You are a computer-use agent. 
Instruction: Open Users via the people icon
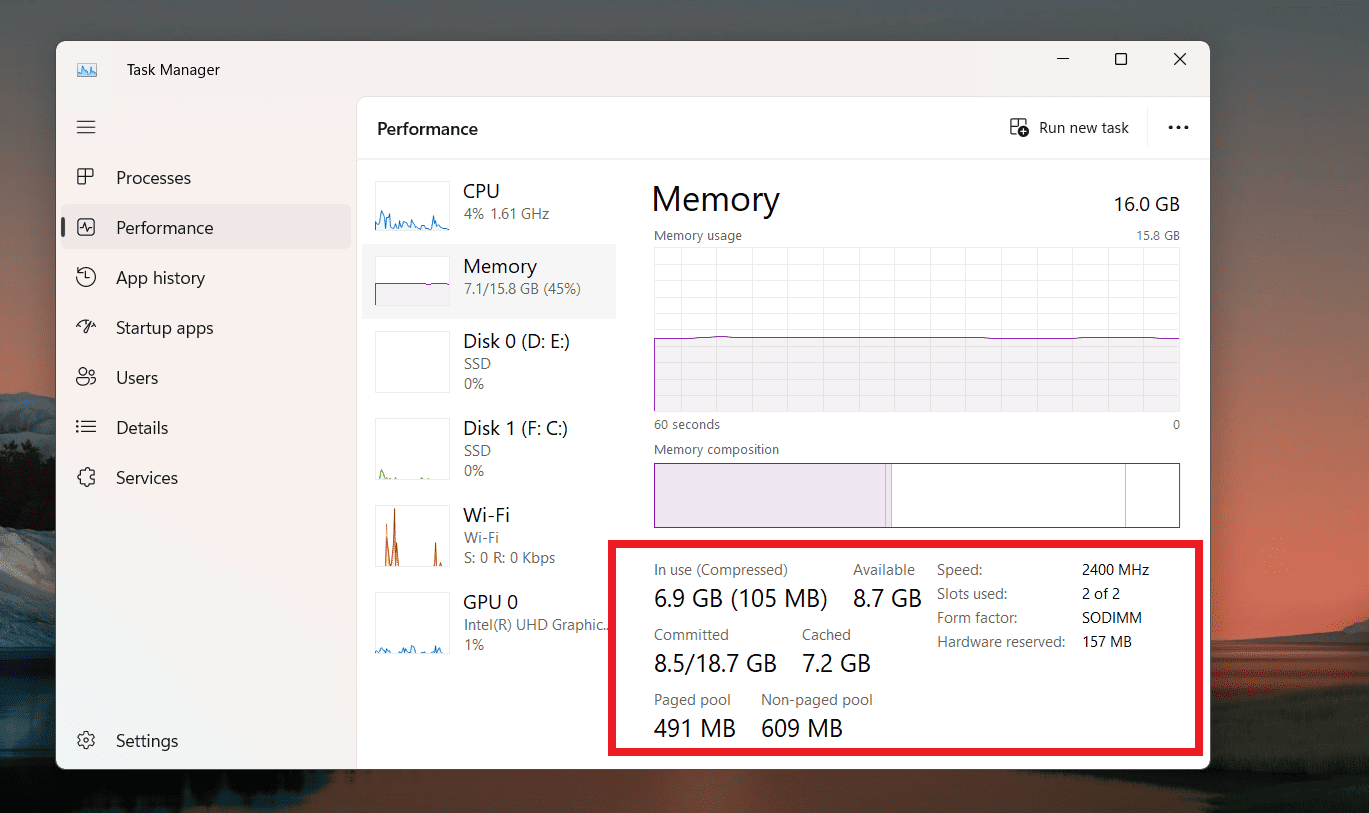[86, 377]
